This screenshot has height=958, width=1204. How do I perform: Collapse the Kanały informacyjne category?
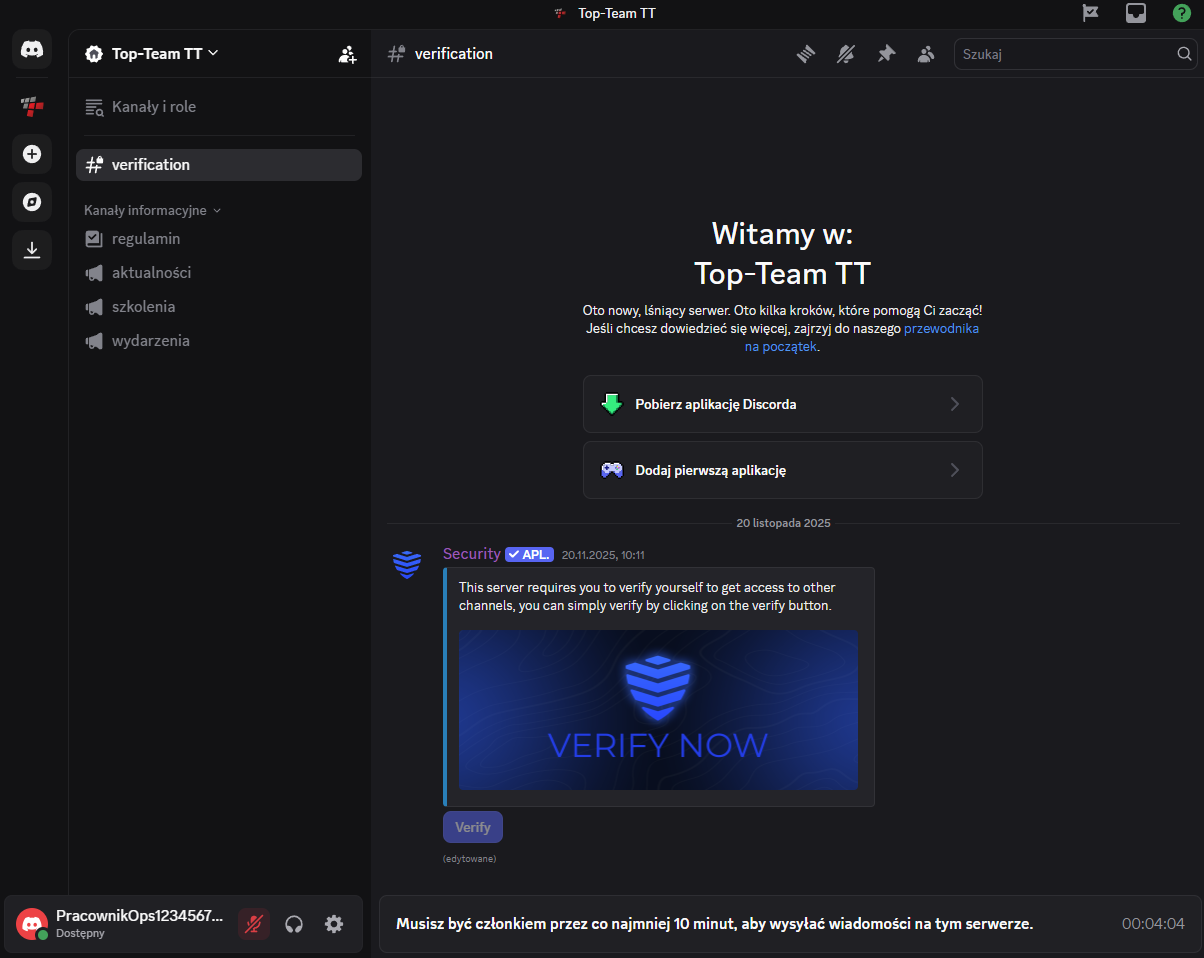(152, 211)
